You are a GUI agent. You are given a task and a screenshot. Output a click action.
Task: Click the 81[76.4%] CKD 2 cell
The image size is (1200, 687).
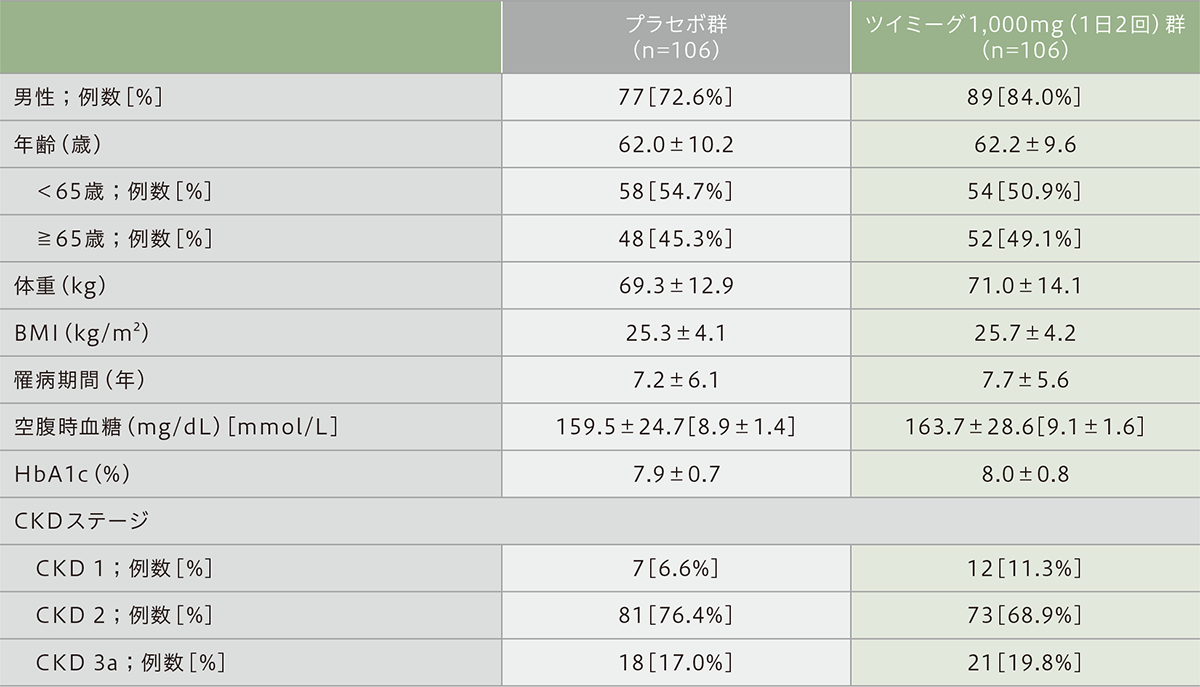(x=676, y=615)
